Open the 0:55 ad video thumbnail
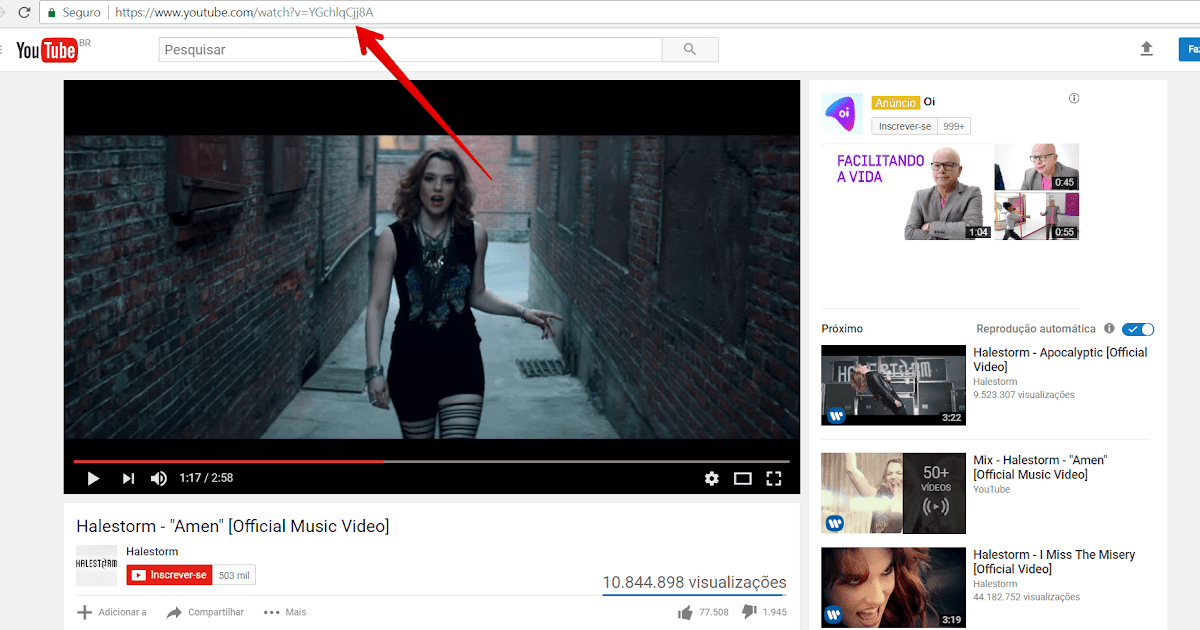1200x630 pixels. pos(1037,216)
